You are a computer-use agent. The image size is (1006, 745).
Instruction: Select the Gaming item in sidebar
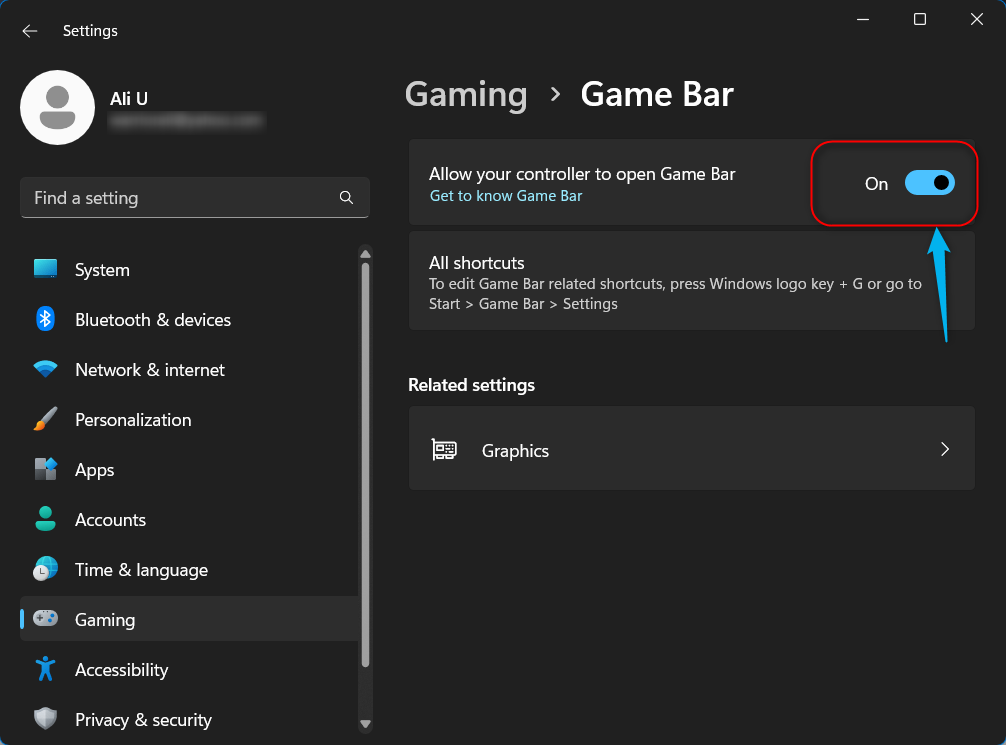point(105,619)
